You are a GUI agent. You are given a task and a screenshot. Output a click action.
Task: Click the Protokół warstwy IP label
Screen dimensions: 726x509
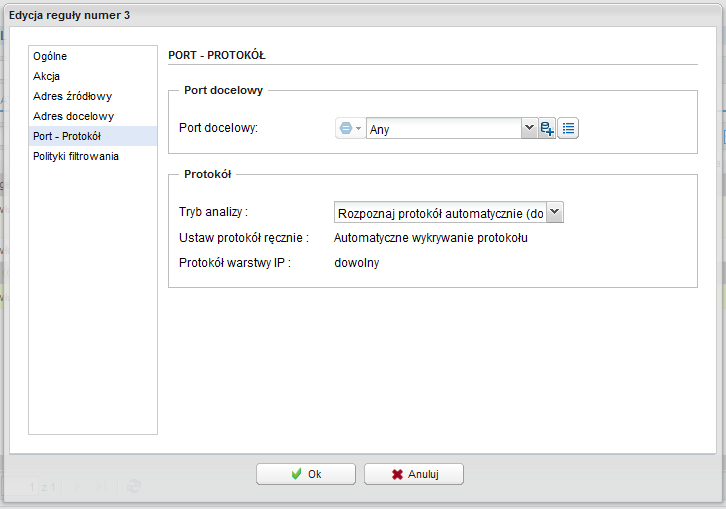pos(235,263)
